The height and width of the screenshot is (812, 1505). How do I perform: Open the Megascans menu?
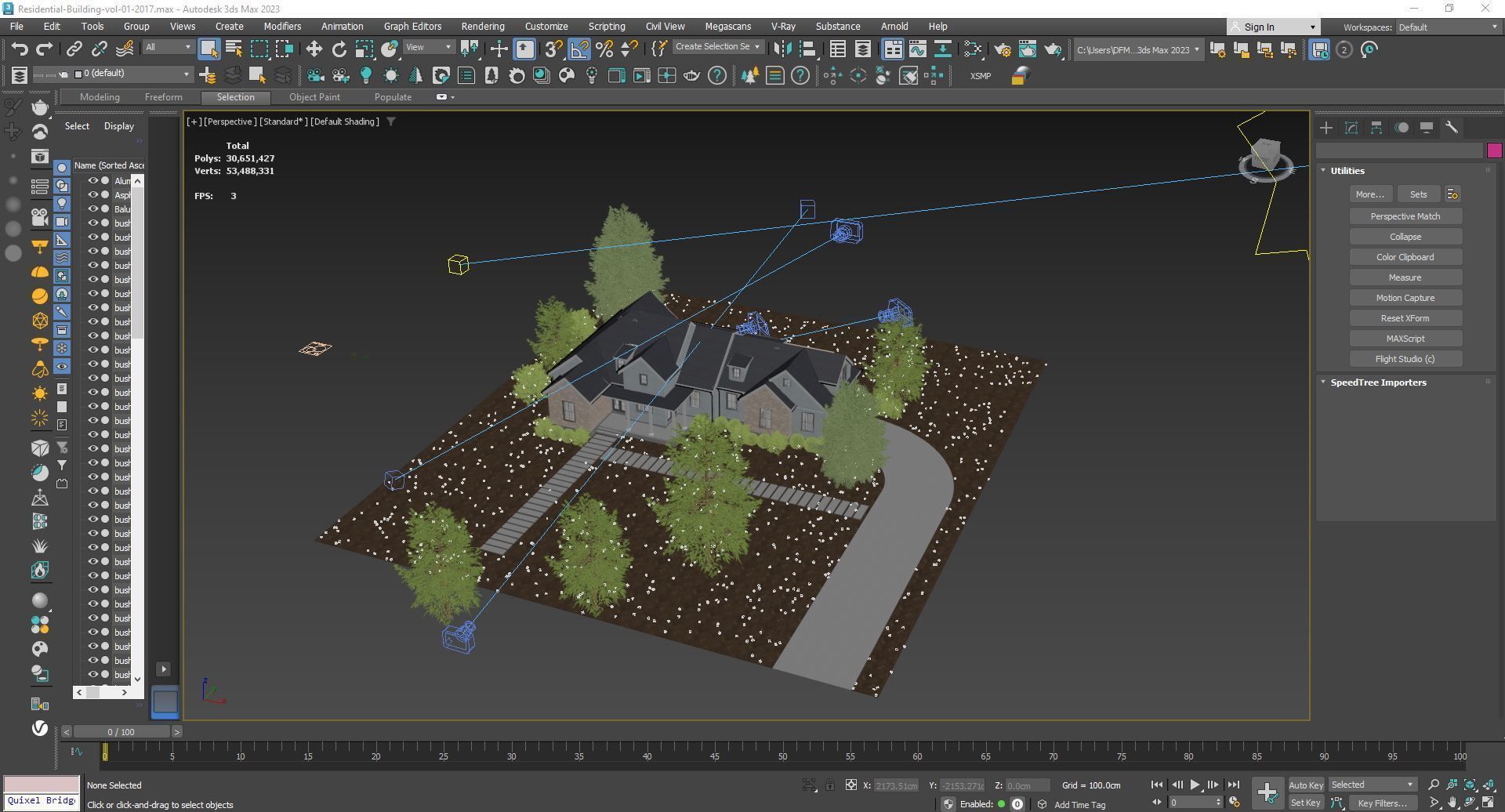[x=727, y=27]
